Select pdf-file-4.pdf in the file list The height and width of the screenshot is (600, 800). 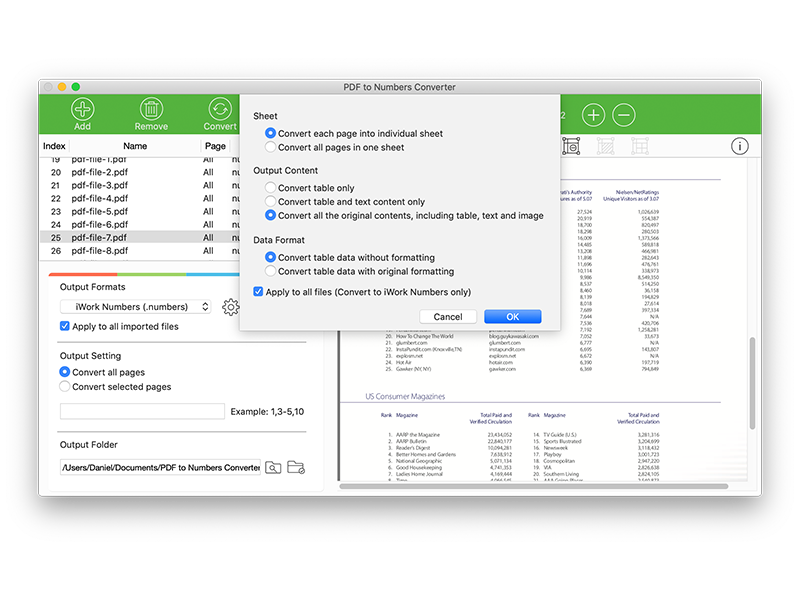click(x=140, y=198)
